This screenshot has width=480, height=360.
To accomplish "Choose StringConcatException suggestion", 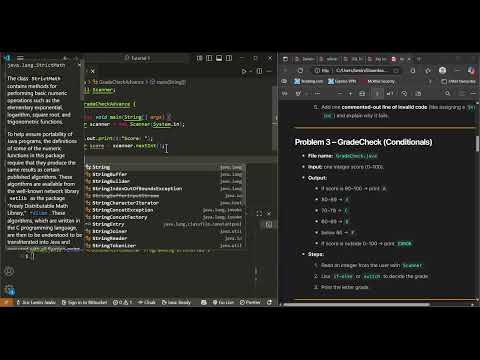I will (165, 210).
